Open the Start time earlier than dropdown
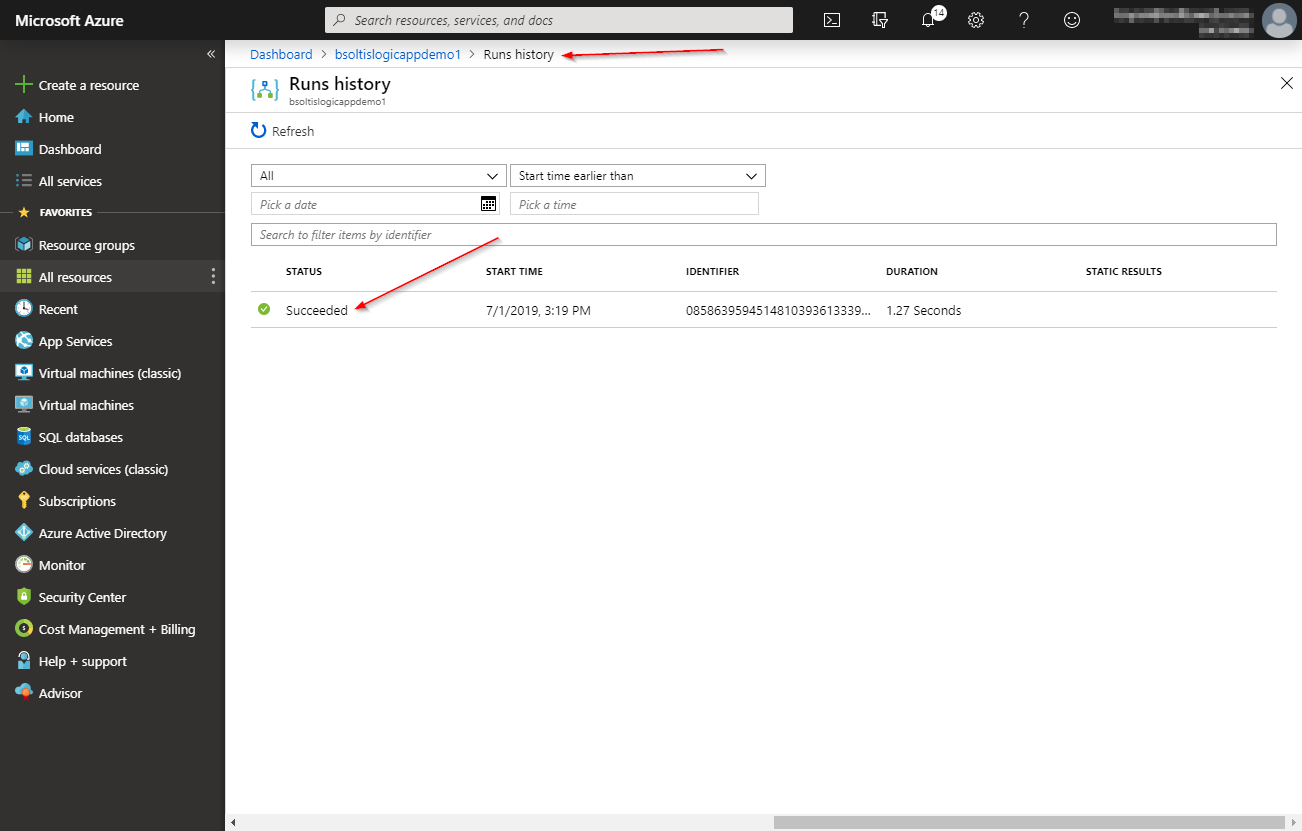The image size is (1302, 831). 637,176
